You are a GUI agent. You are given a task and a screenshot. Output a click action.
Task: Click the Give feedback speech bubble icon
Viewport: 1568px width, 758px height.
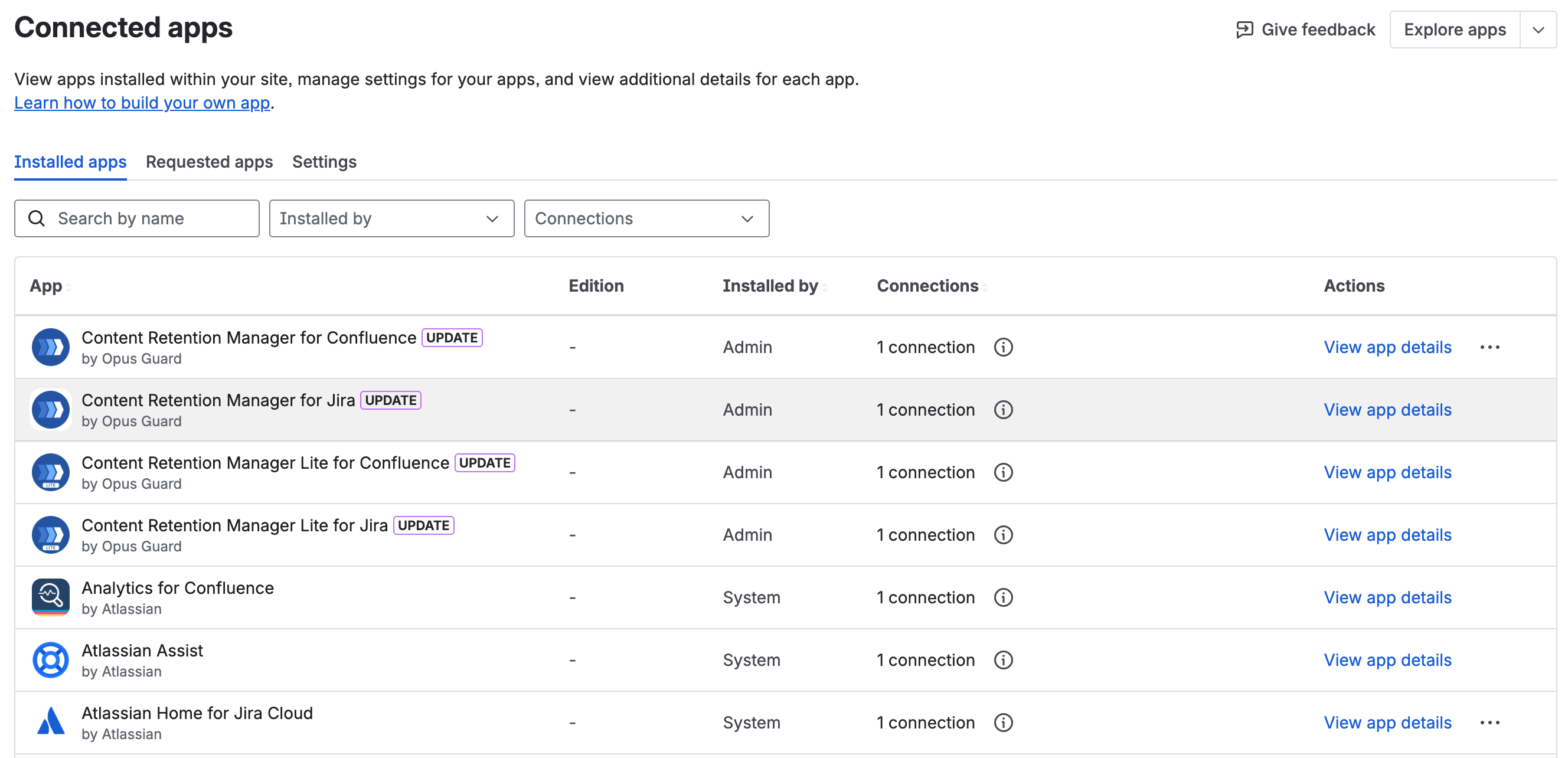click(1244, 30)
